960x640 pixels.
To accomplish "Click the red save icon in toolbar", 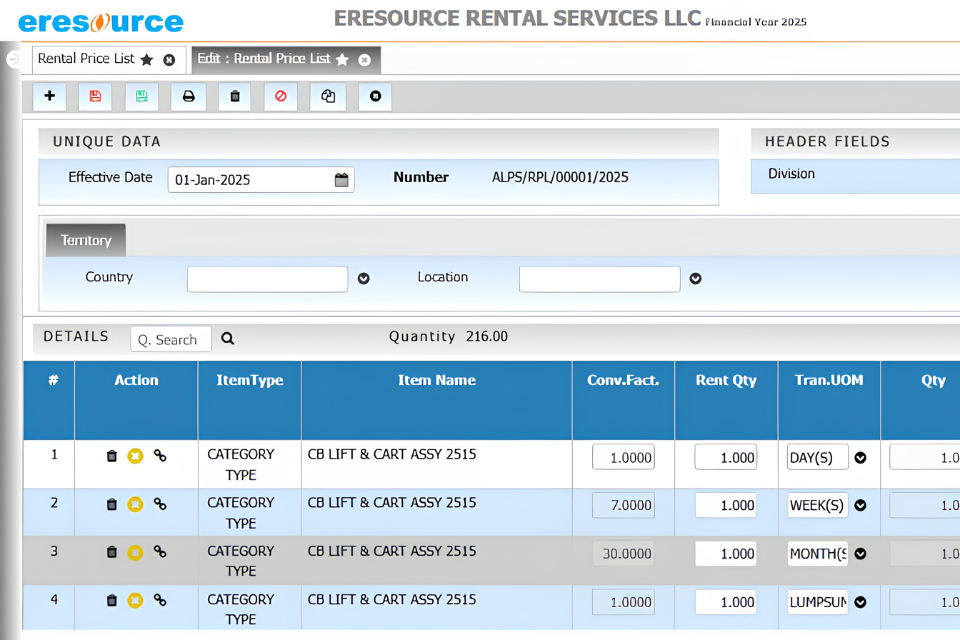I will (95, 96).
